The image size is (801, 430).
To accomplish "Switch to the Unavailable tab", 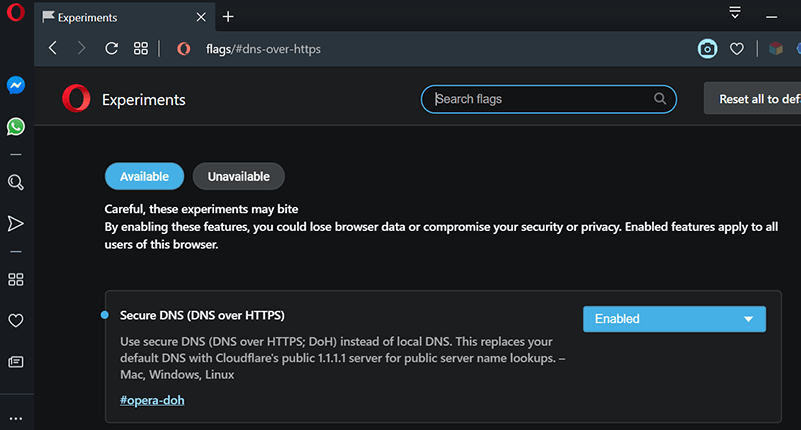I will (x=239, y=176).
